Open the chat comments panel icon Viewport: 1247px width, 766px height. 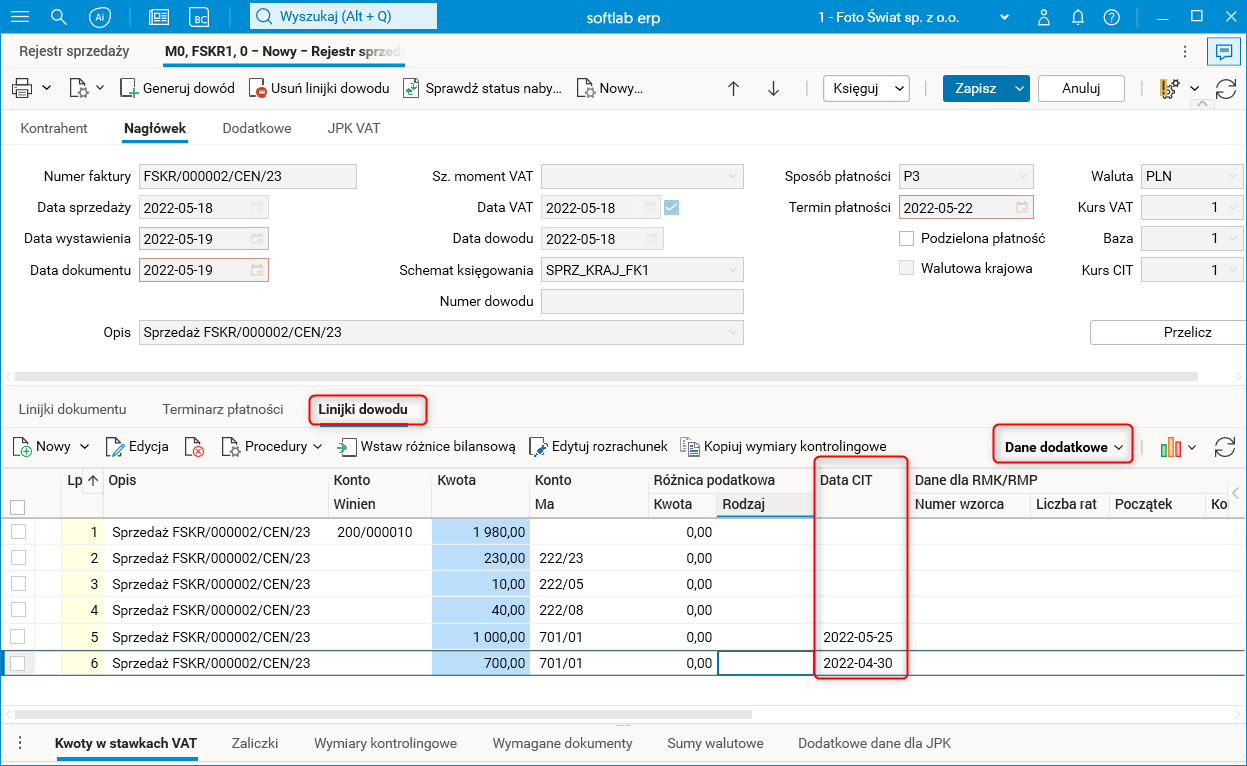coord(1222,52)
